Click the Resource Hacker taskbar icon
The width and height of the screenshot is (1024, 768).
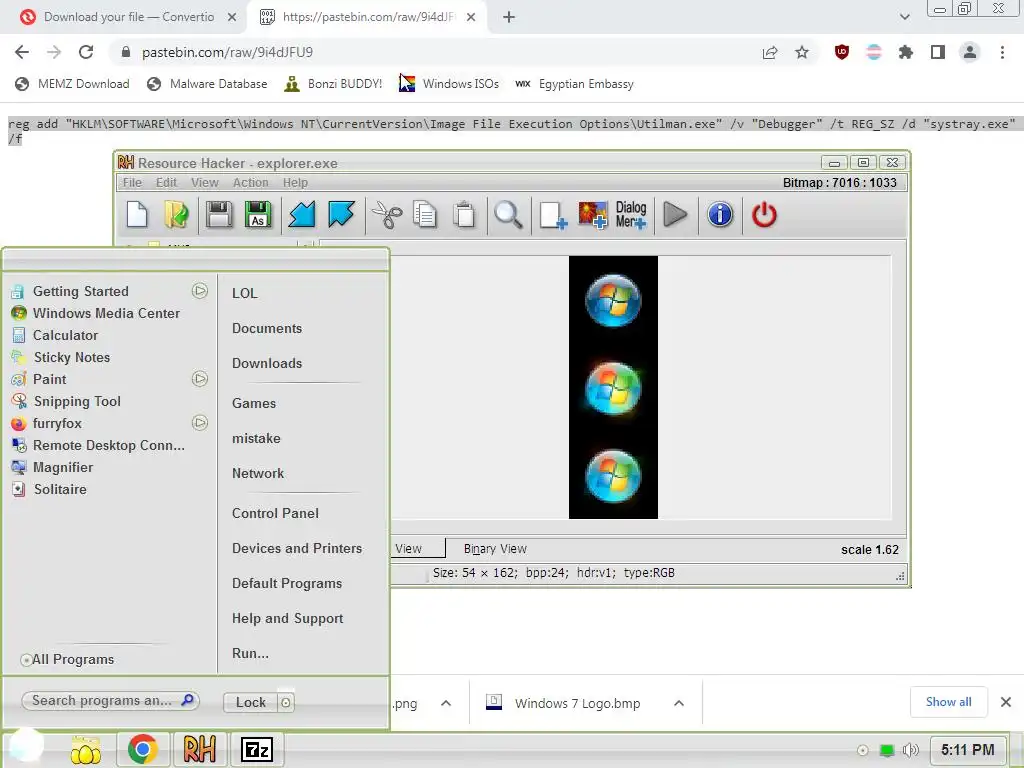[199, 749]
